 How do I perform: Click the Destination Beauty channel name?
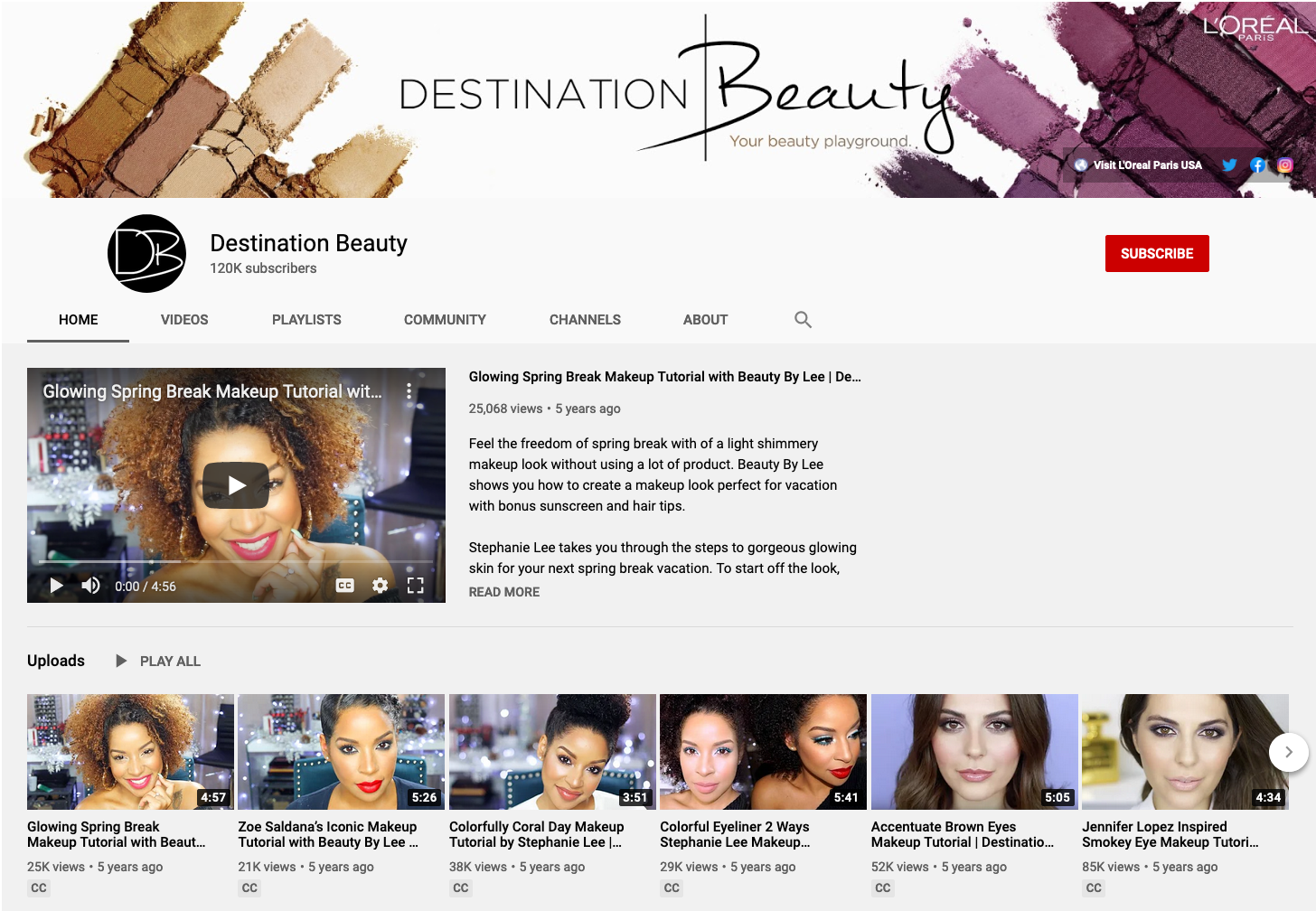click(308, 243)
